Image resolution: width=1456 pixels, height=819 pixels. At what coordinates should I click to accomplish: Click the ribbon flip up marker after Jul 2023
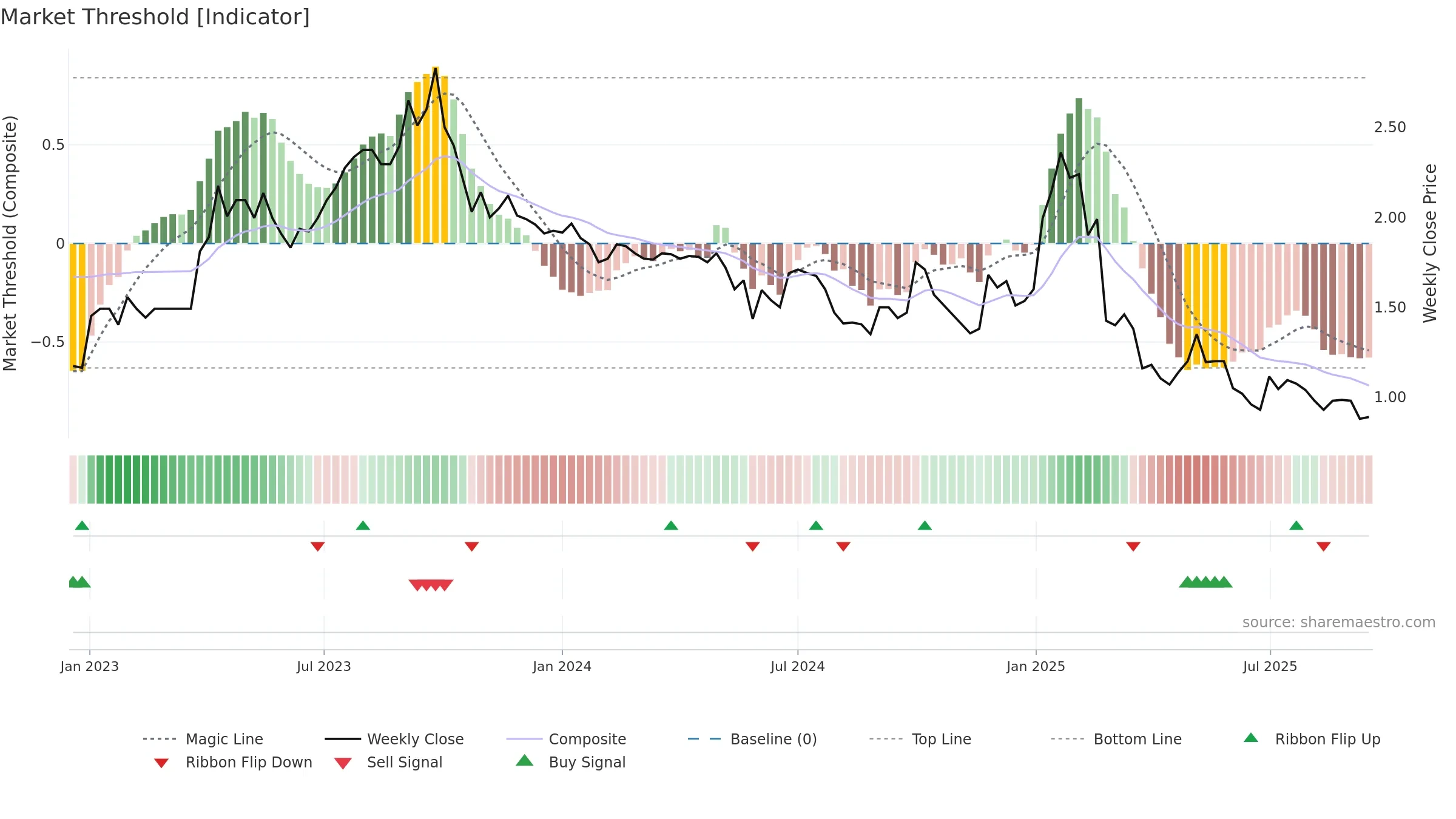coord(363,525)
